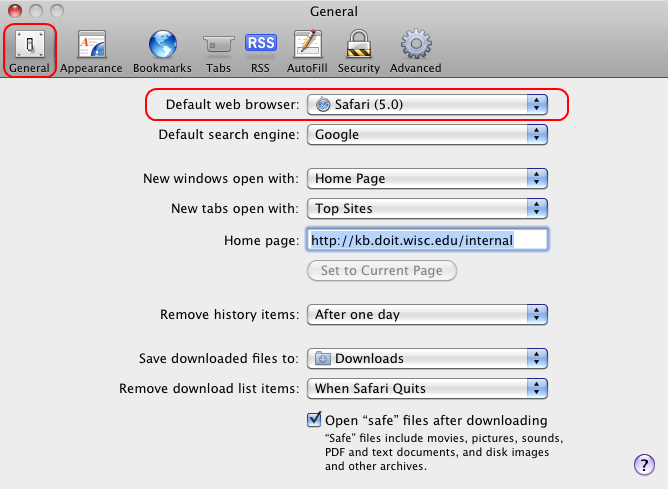Open the Default web browser dropdown

pos(427,104)
